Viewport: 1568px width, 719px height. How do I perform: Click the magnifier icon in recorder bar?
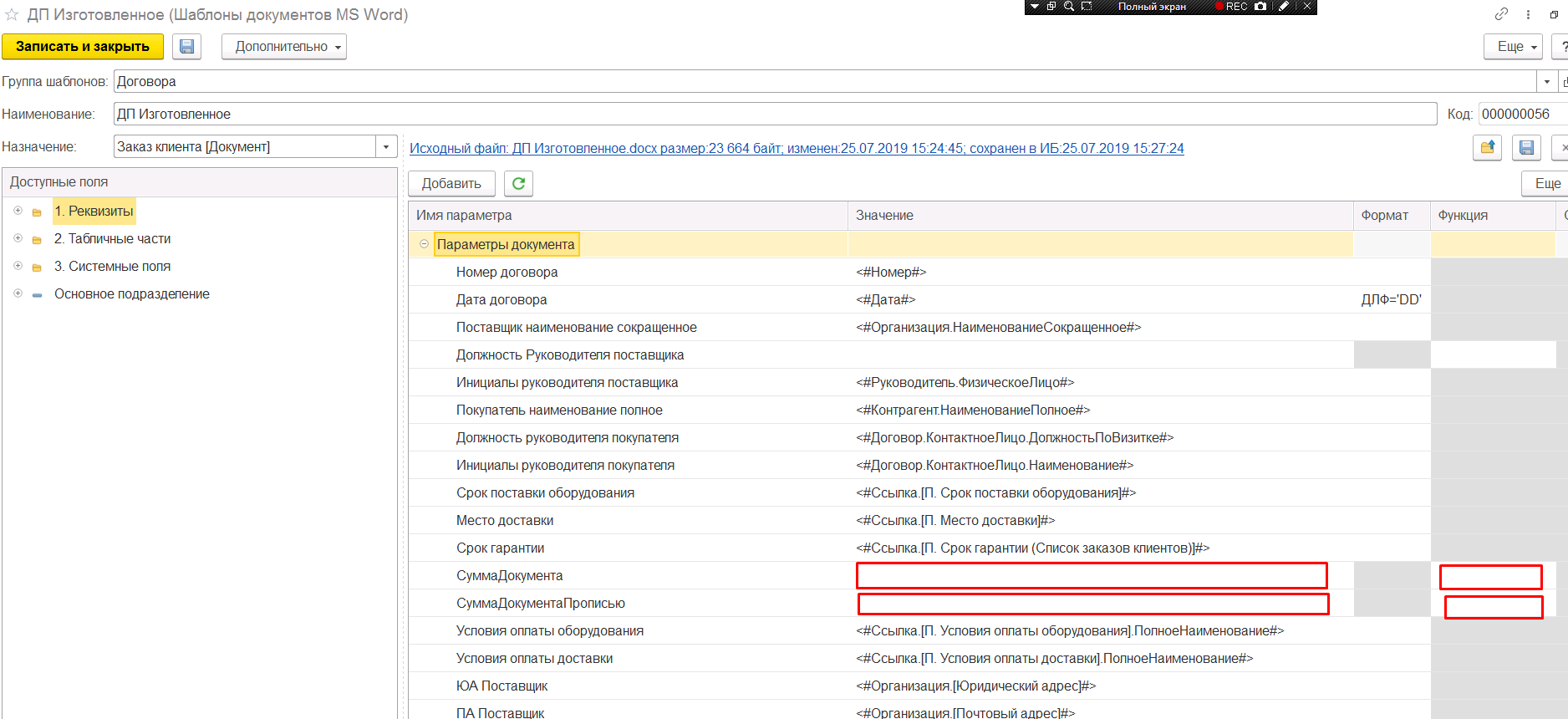pyautogui.click(x=1068, y=7)
